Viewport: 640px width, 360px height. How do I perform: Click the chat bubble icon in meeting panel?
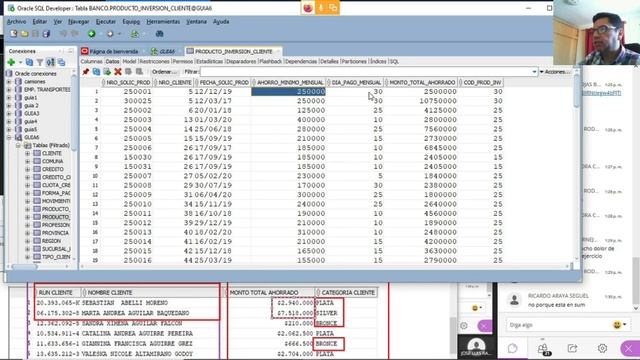coord(513,348)
